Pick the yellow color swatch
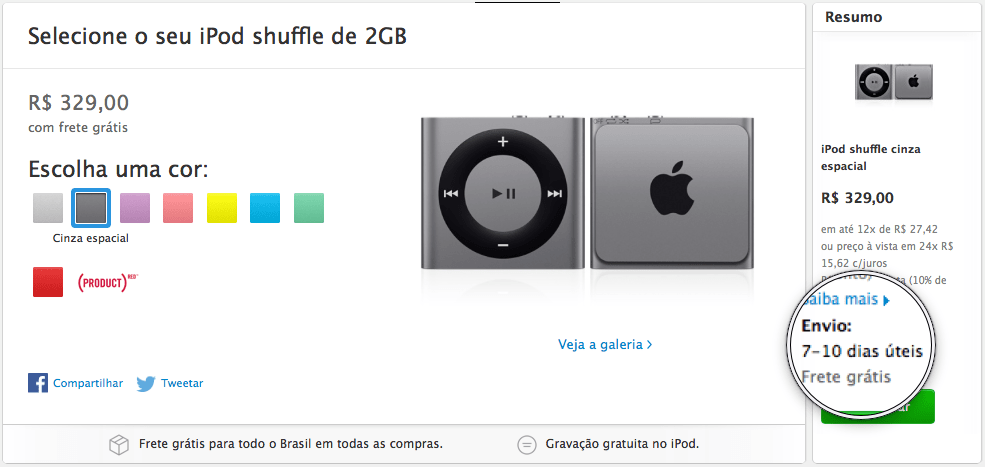Screen dimensions: 985x467 pyautogui.click(x=222, y=208)
